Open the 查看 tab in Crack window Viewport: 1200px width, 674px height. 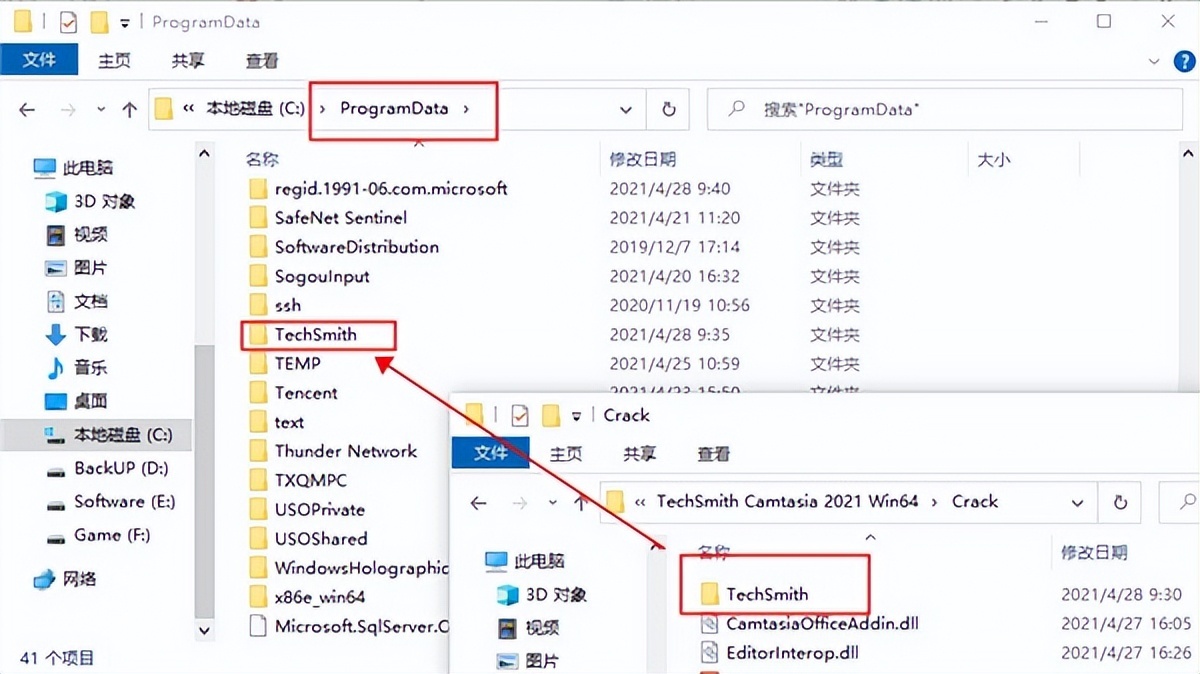coord(714,453)
